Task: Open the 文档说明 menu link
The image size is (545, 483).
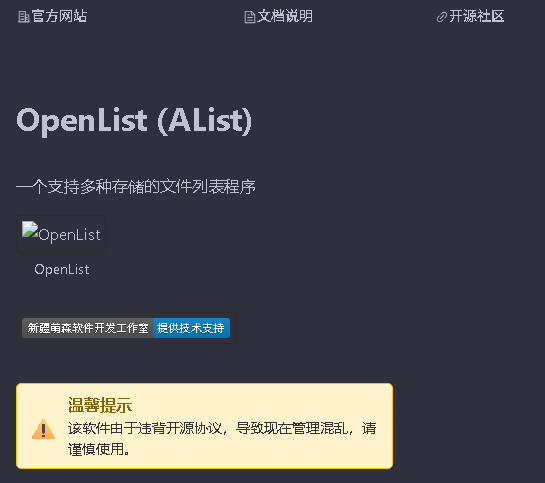Action: click(285, 16)
